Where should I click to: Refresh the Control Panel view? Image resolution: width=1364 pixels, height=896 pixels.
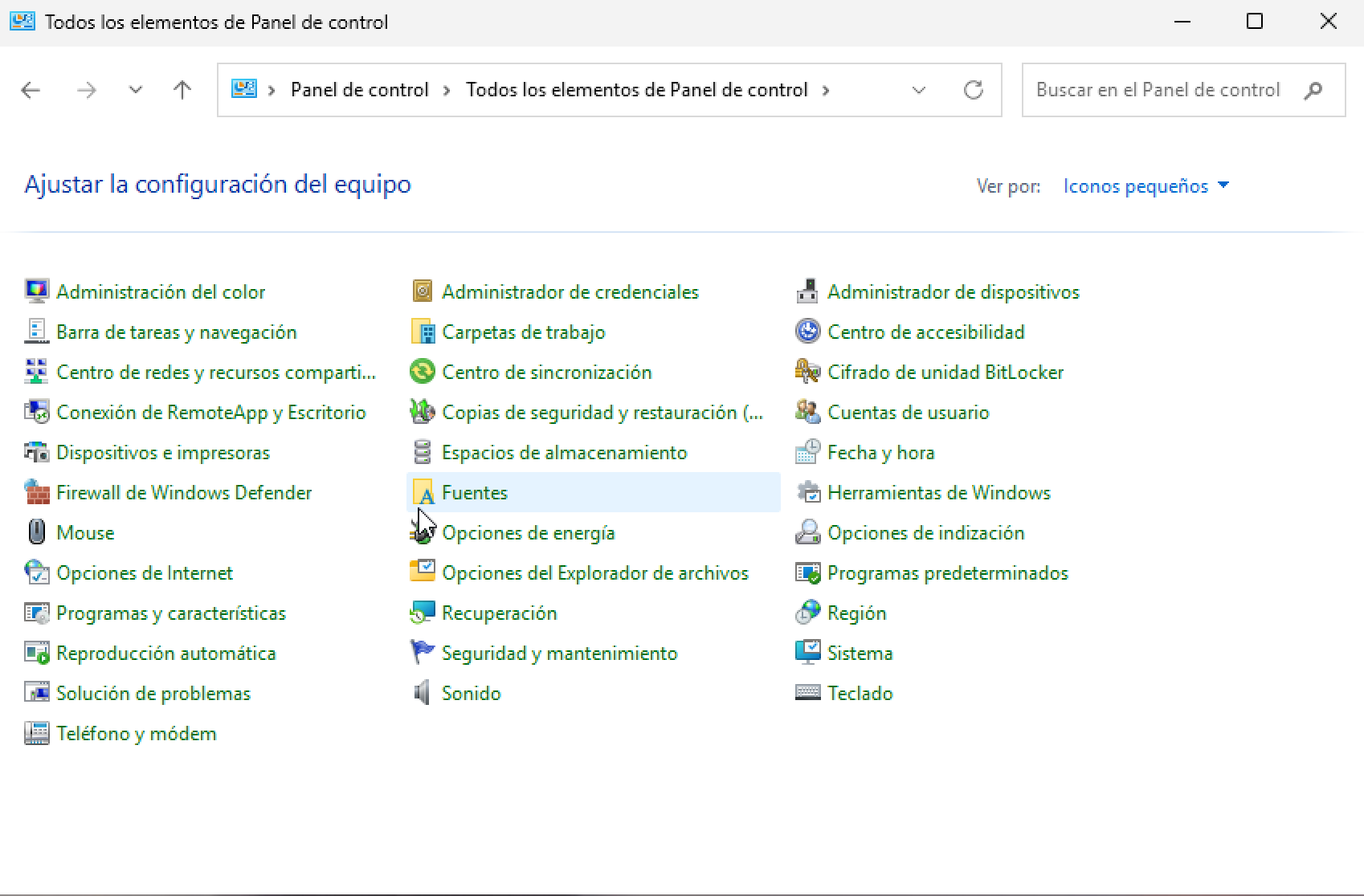pyautogui.click(x=974, y=90)
